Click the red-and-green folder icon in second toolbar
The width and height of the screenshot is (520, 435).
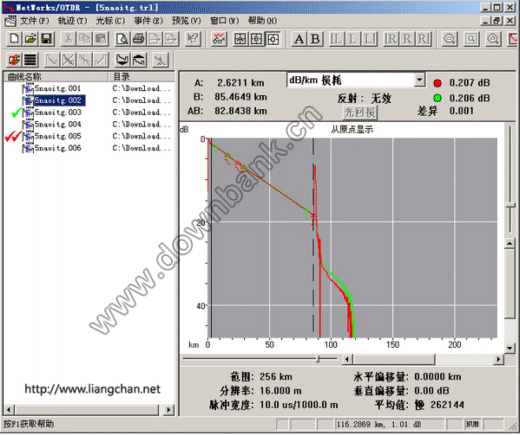(14, 60)
